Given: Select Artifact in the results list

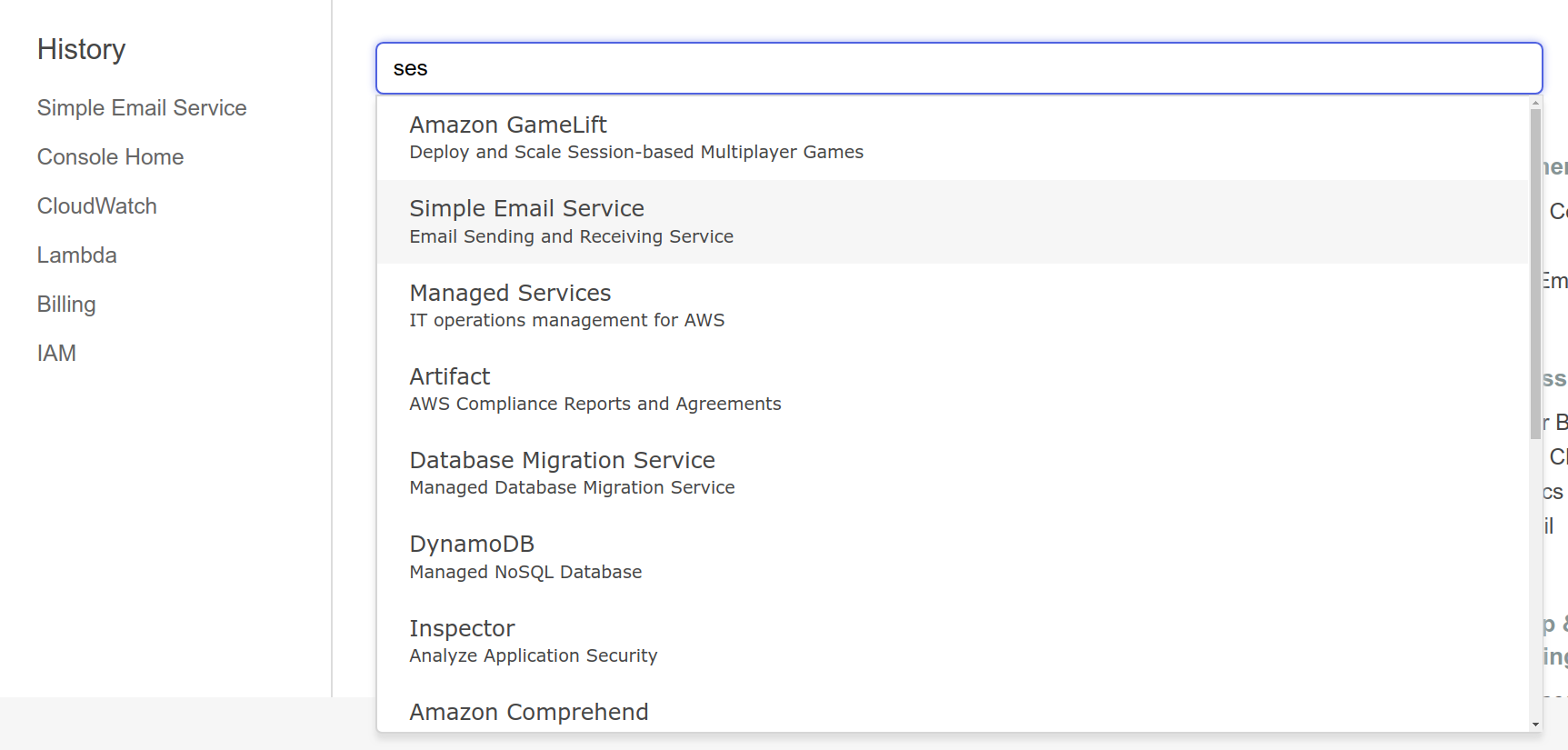Looking at the screenshot, I should (x=449, y=377).
